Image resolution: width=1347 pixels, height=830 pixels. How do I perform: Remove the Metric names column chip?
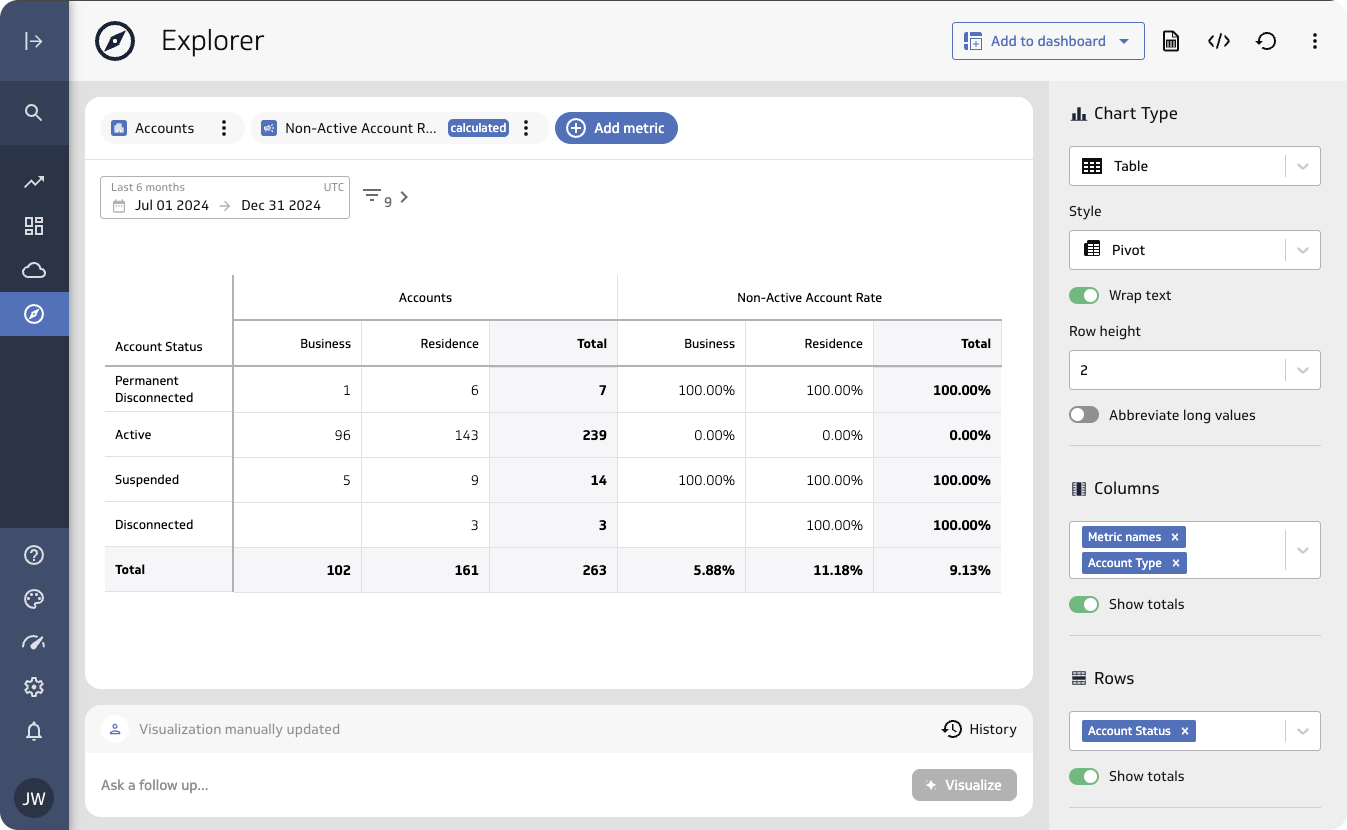[1175, 537]
